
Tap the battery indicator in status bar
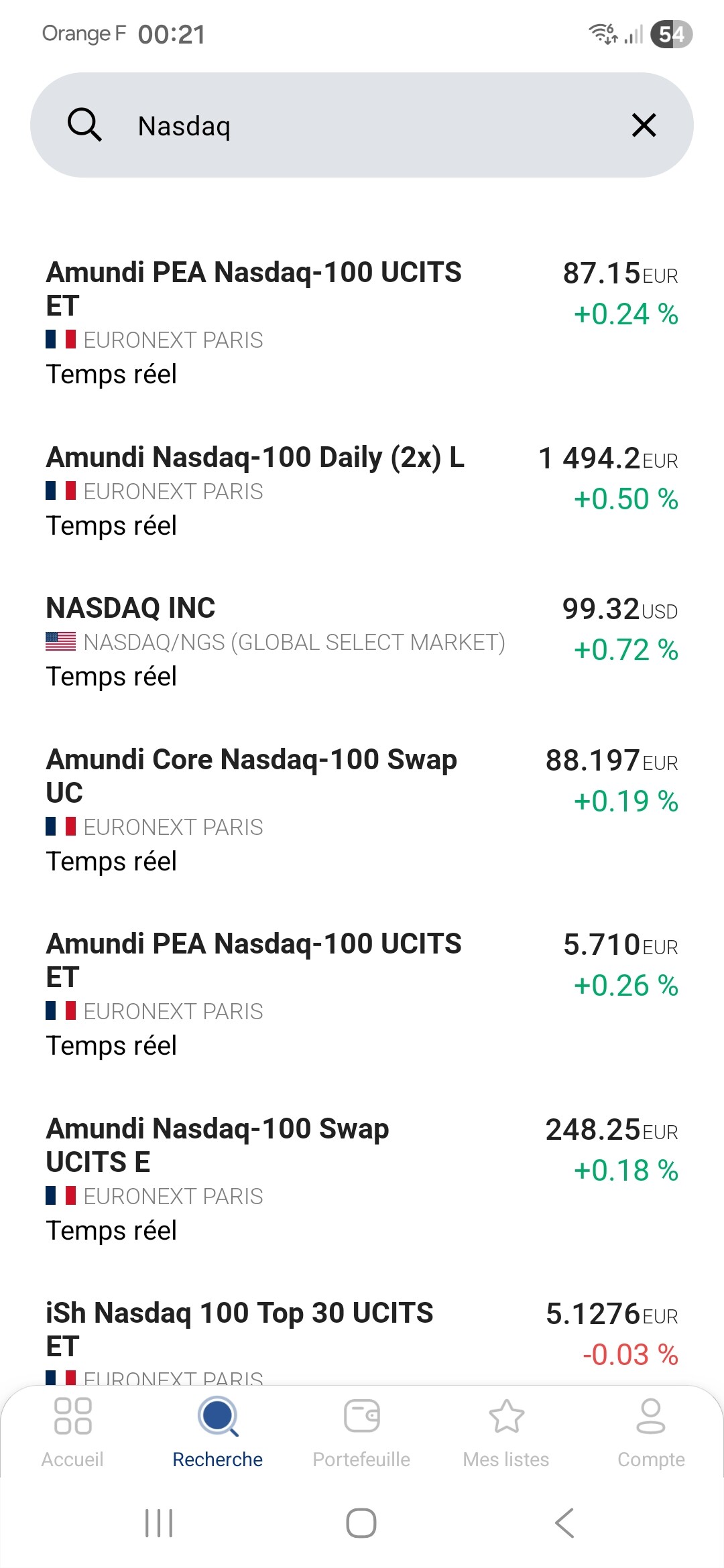click(672, 34)
